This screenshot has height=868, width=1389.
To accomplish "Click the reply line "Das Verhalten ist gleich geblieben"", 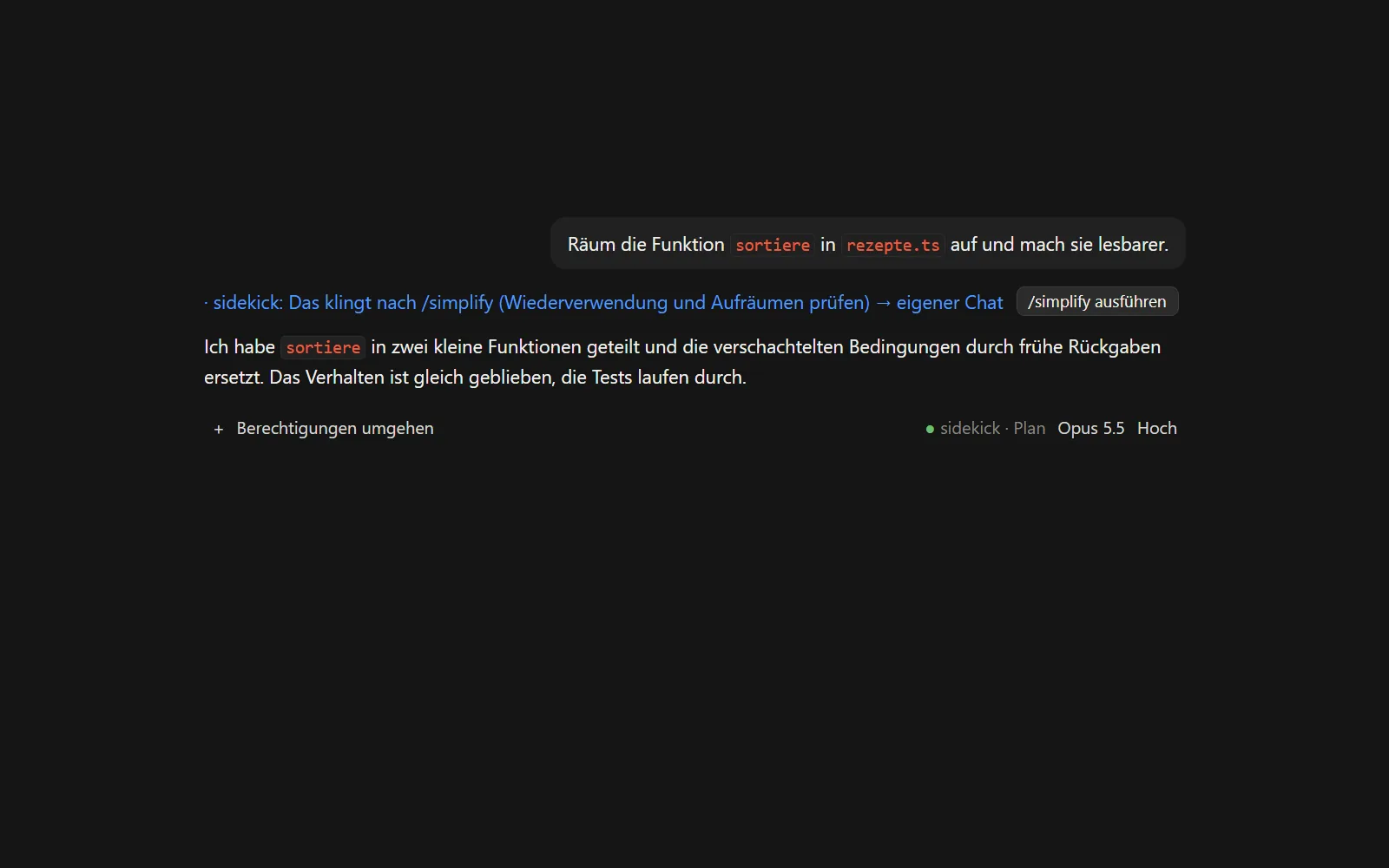I will click(411, 378).
